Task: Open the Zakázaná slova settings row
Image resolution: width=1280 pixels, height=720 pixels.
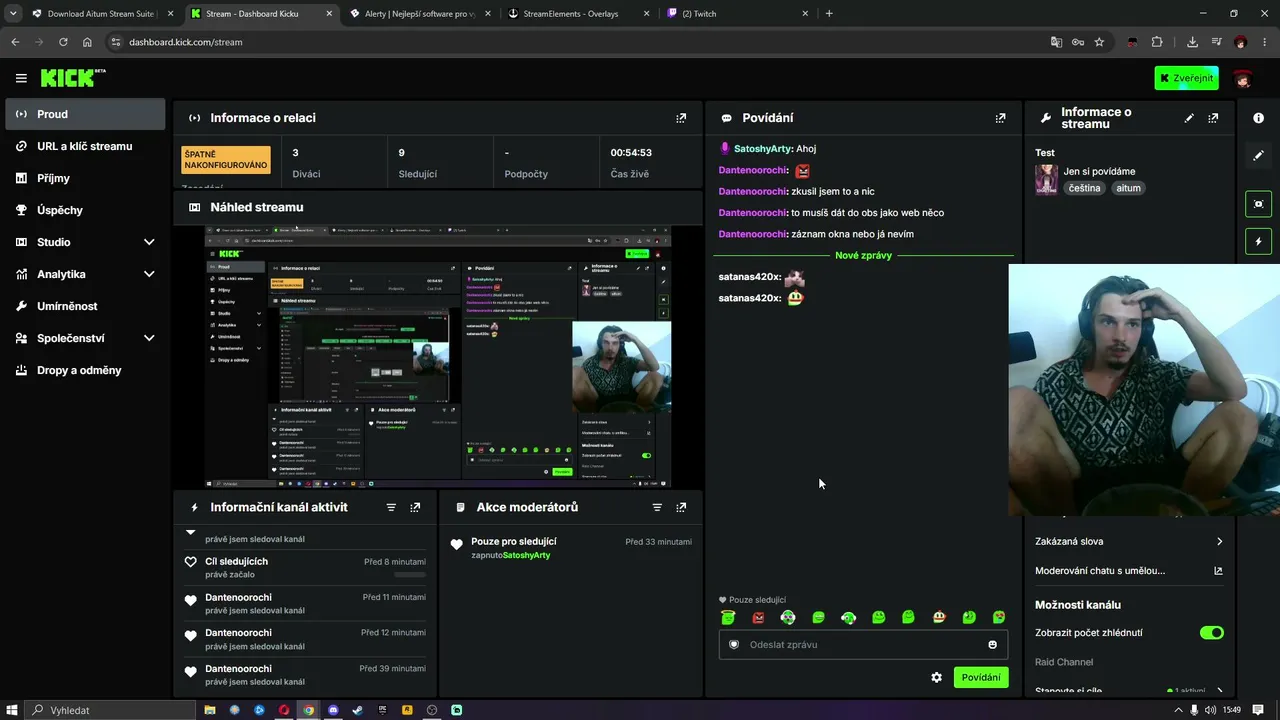Action: click(x=1129, y=541)
